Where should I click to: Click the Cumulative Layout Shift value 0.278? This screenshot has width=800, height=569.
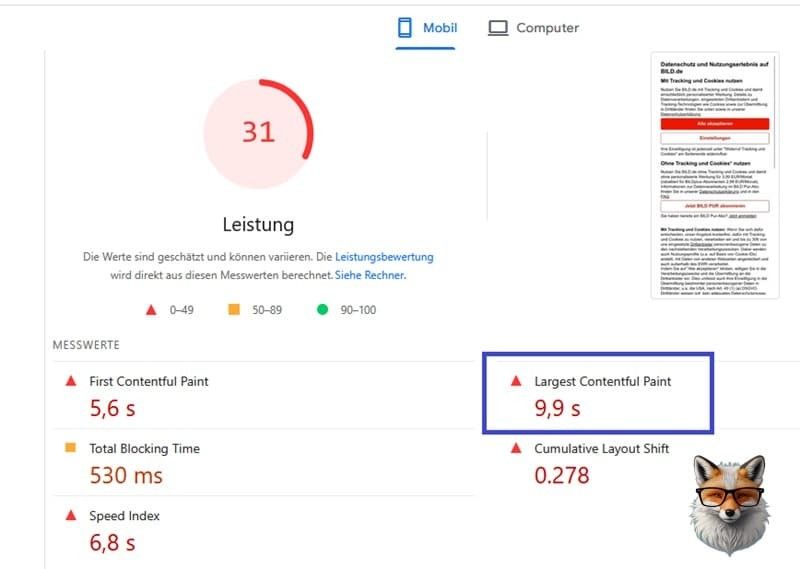(x=562, y=475)
